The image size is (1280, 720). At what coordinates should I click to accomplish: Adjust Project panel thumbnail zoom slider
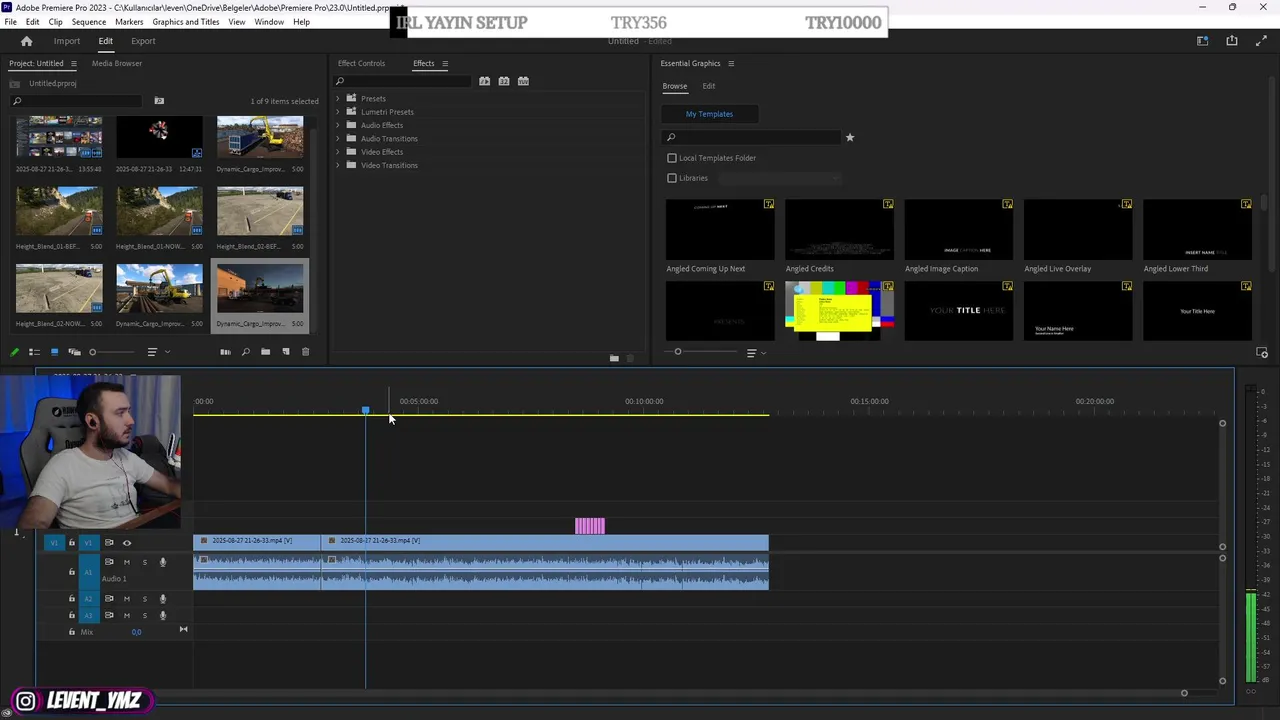tap(92, 352)
